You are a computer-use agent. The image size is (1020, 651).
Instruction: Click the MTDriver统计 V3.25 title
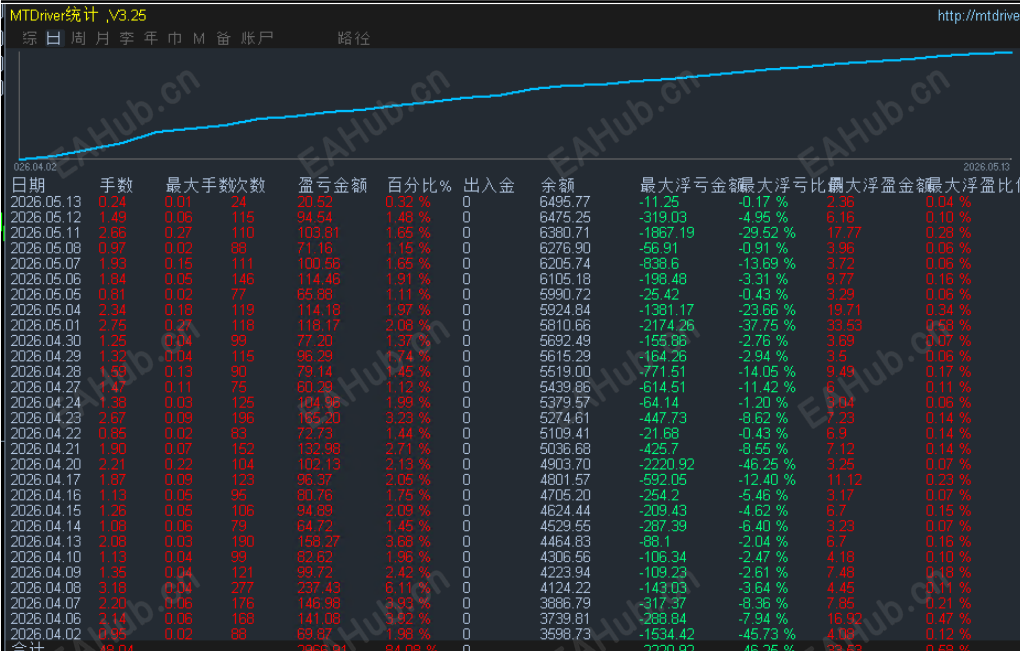78,15
